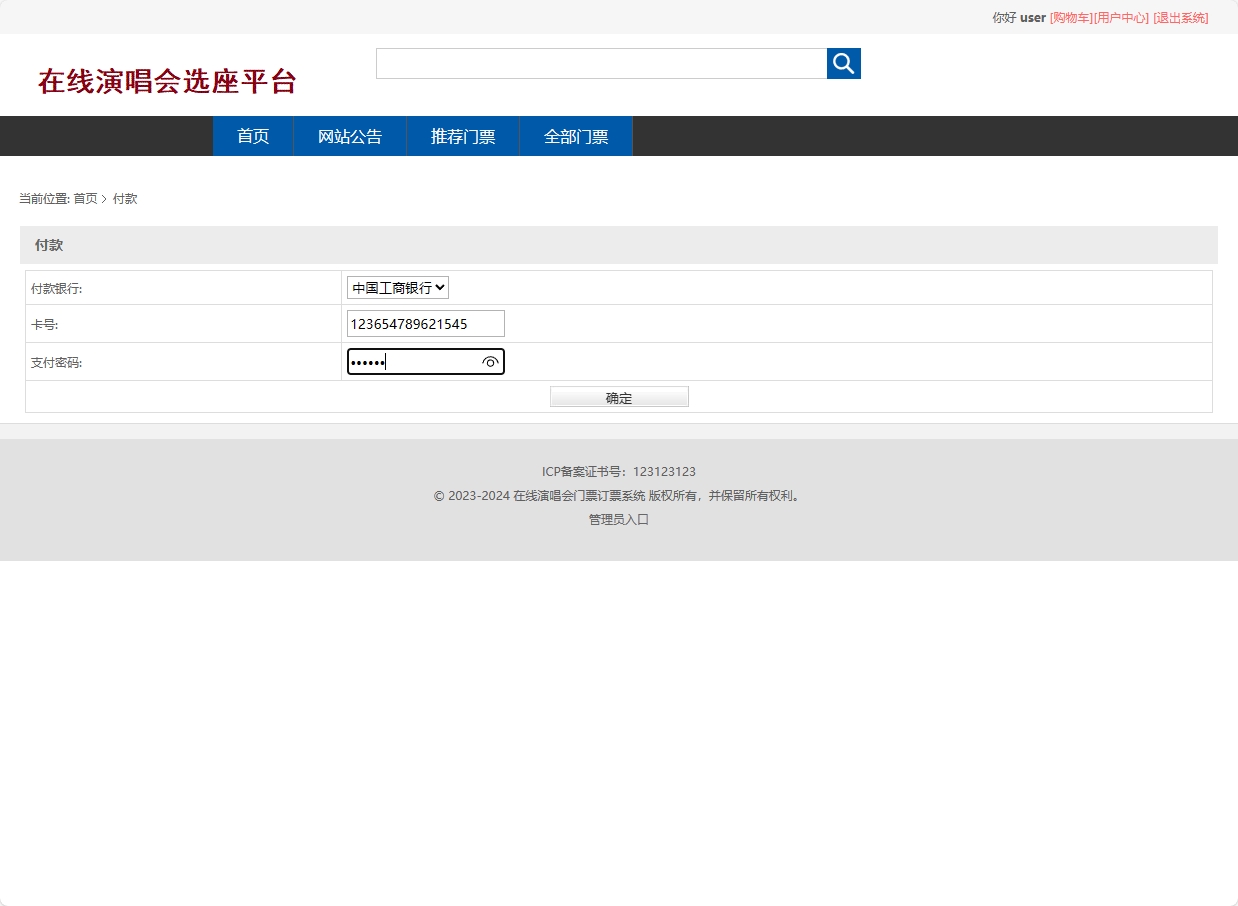This screenshot has height=906, width=1238.
Task: Open the 购物车 shopping cart link
Action: tap(1068, 17)
